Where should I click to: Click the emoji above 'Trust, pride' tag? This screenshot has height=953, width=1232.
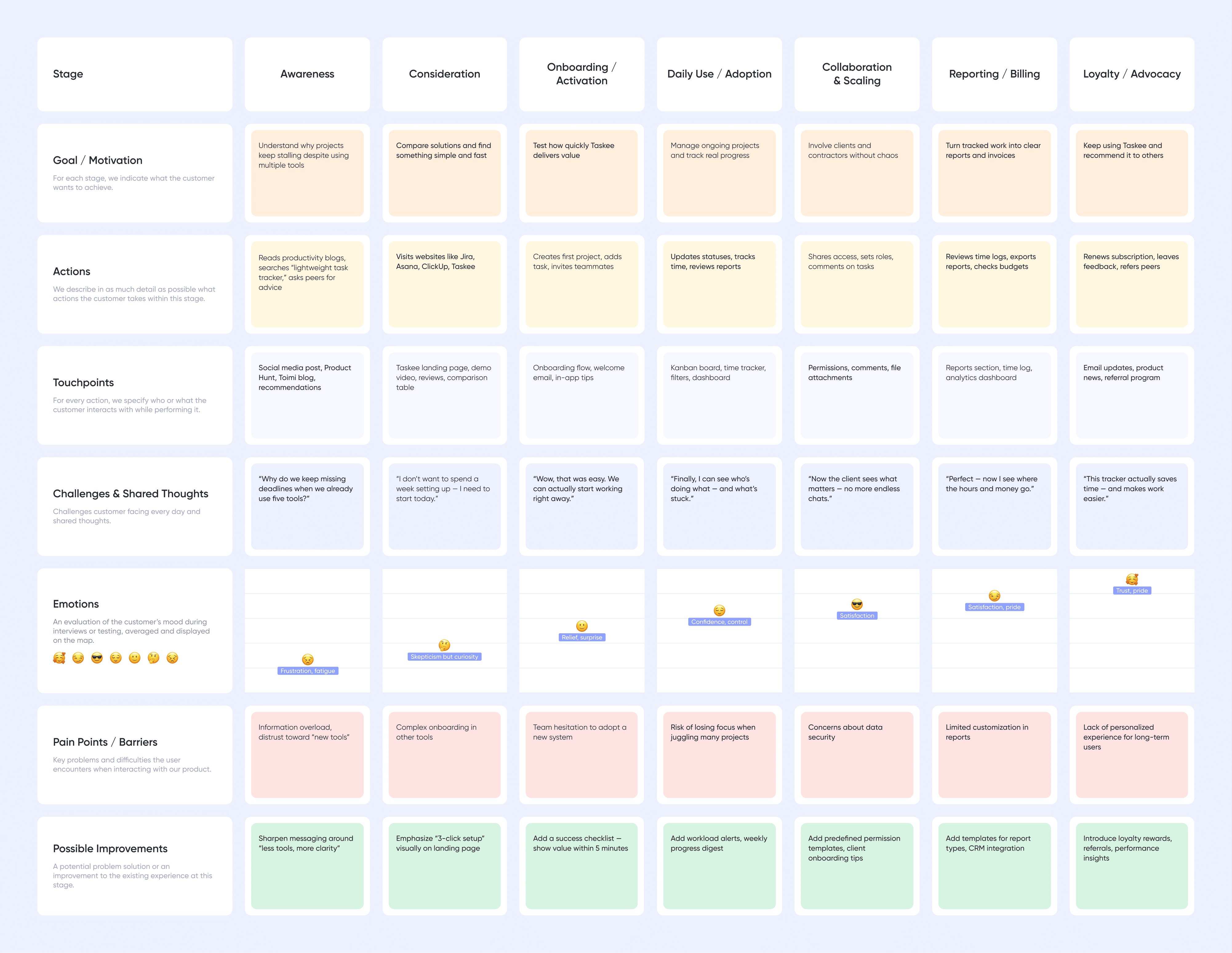click(x=1132, y=579)
